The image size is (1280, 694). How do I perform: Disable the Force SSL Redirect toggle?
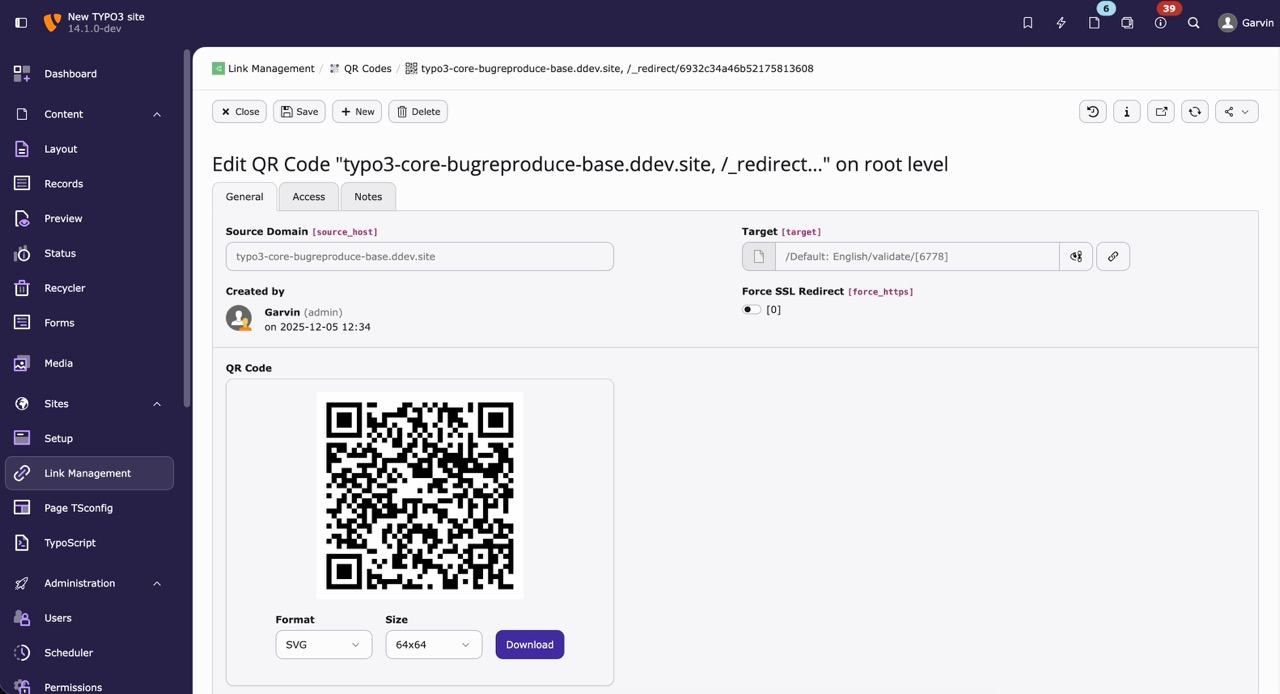751,309
